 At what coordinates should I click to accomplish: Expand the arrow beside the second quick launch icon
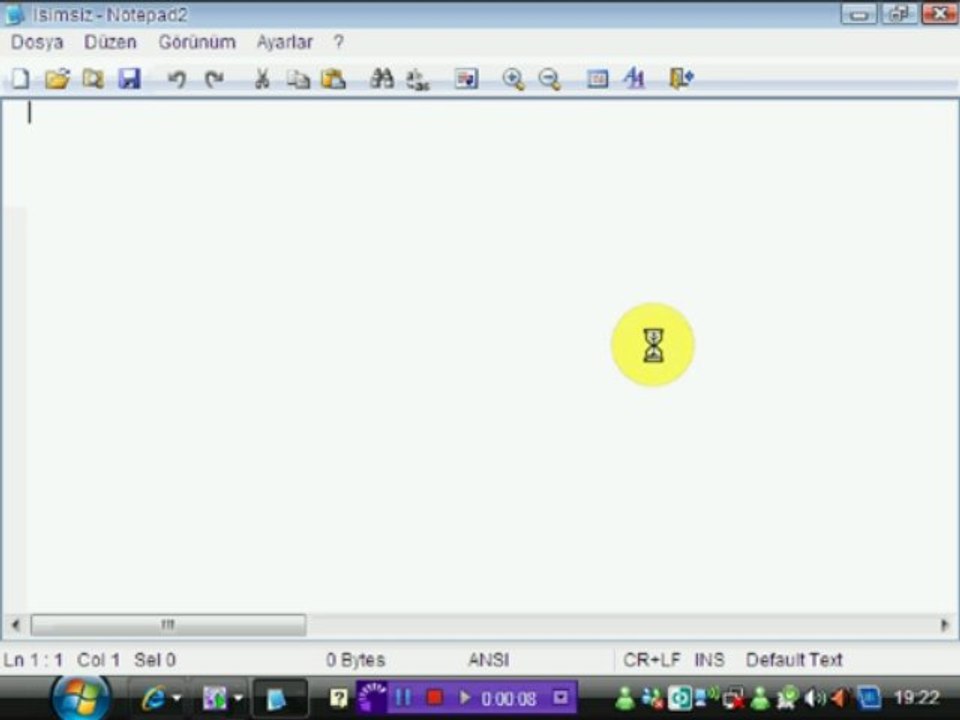(238, 698)
